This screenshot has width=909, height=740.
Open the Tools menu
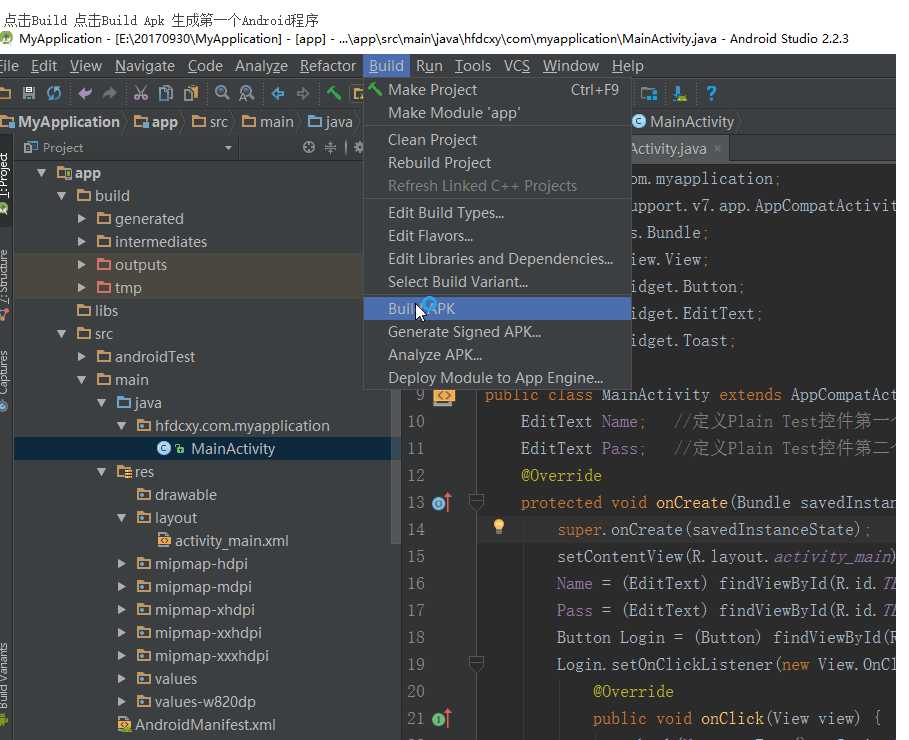pos(472,66)
